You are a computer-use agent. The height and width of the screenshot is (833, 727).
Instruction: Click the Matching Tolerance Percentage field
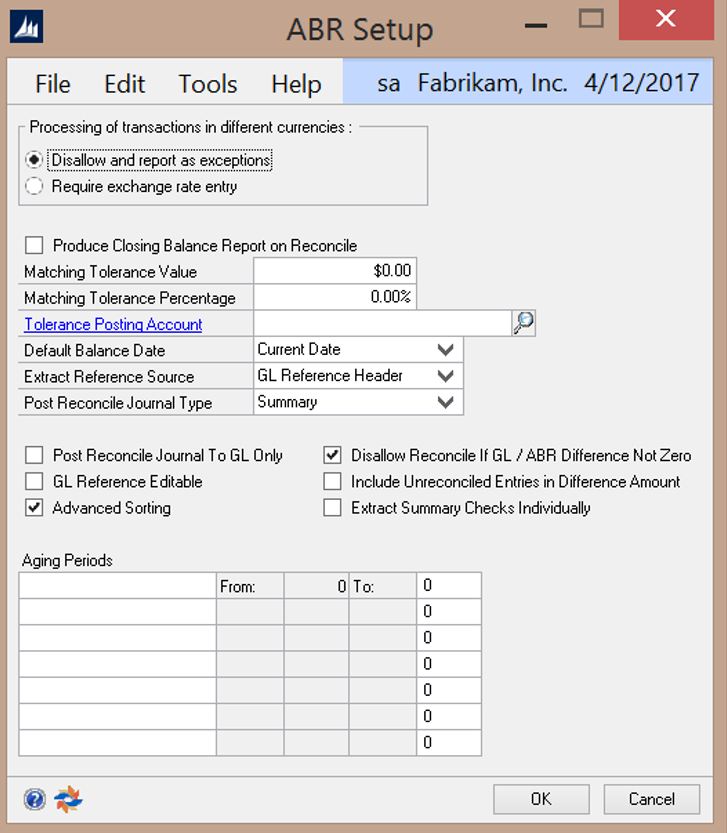click(334, 298)
